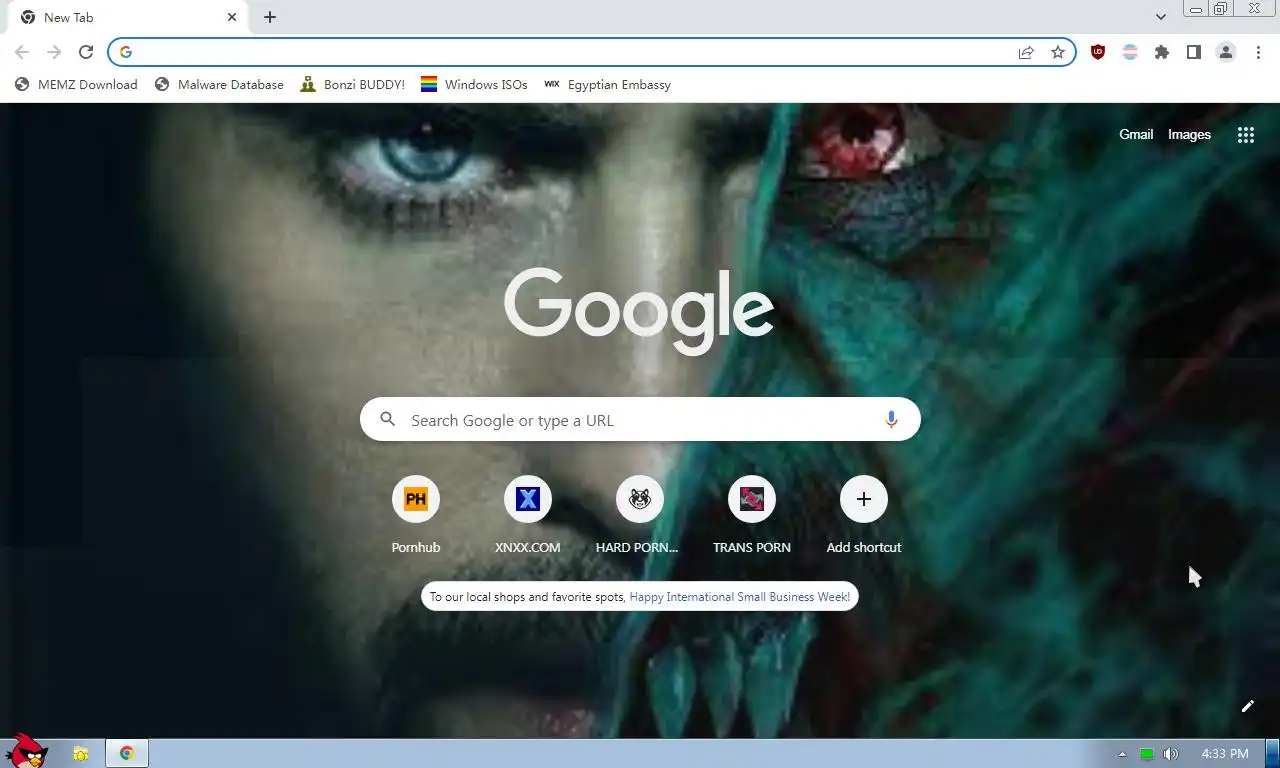Screen dimensions: 1280x768
Task: Click the Google icon in the address bar
Action: [x=126, y=52]
